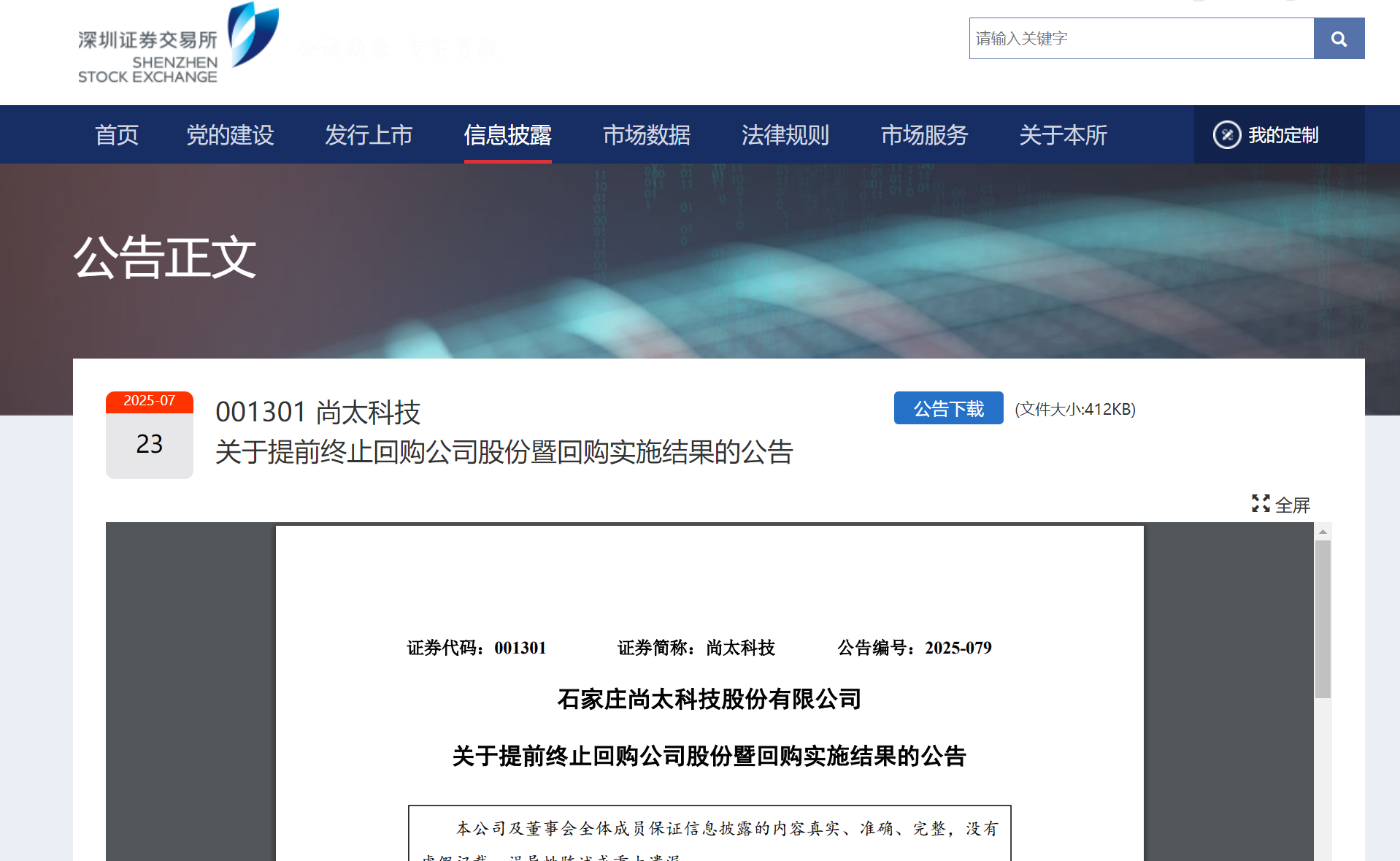Go to 首页 in navigation
1400x861 pixels.
point(117,135)
